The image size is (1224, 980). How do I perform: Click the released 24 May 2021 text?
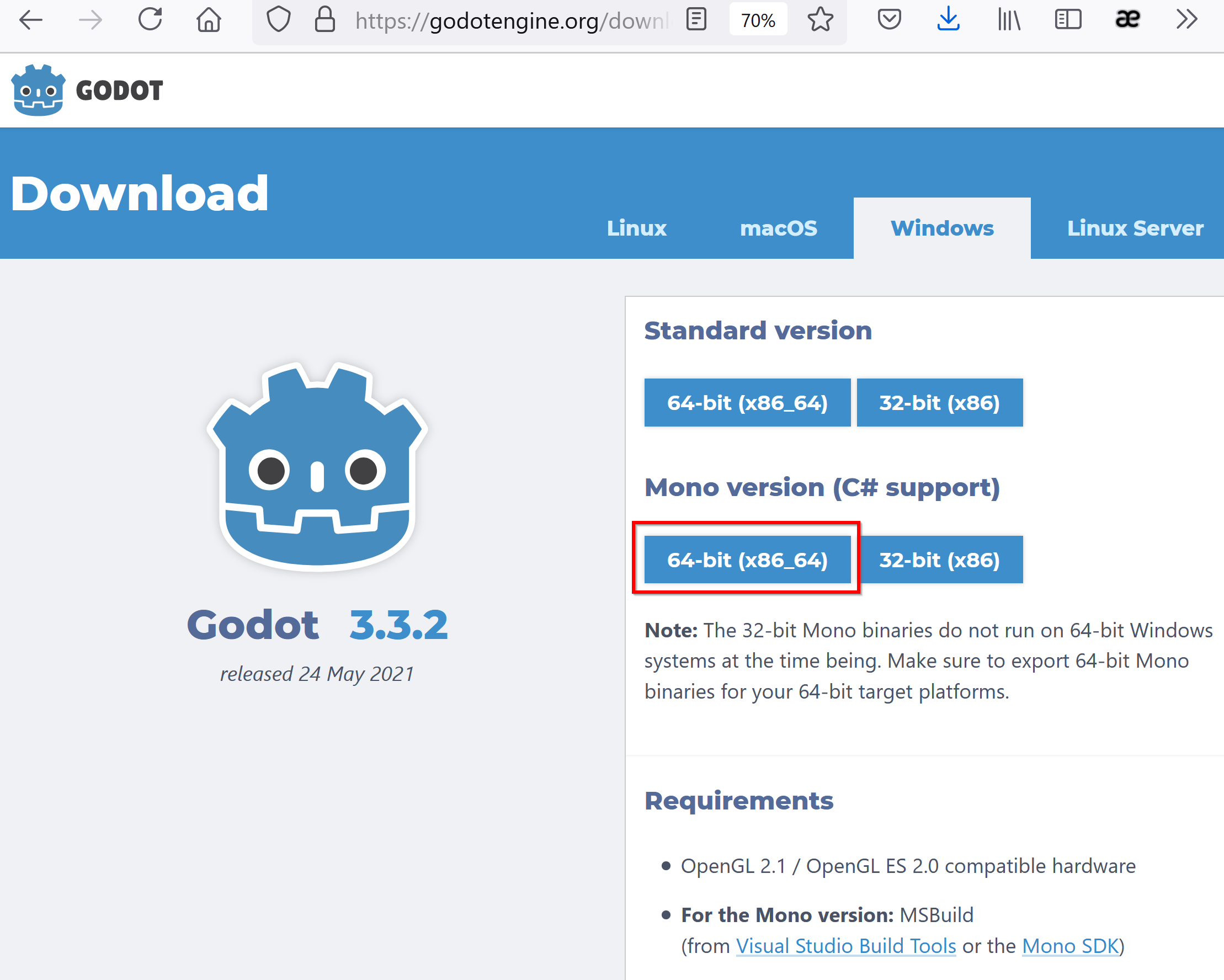click(x=317, y=674)
